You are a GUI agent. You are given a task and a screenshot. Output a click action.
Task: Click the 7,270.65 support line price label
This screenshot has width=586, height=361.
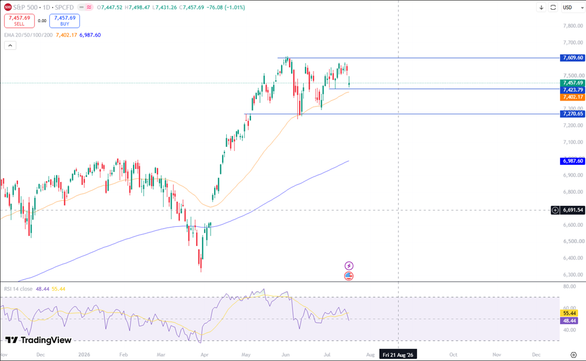click(x=572, y=114)
